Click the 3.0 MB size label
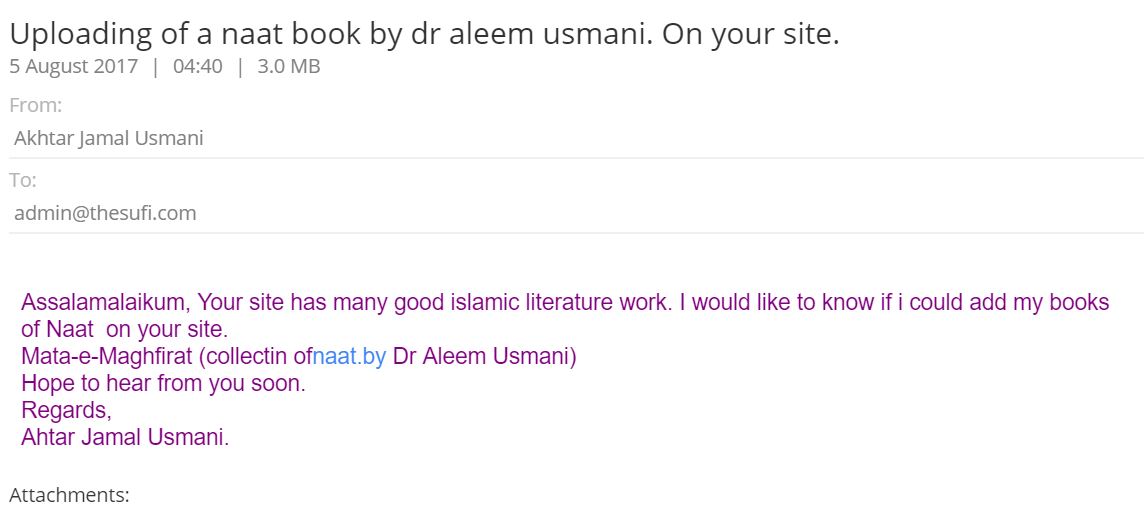This screenshot has width=1144, height=514. [x=289, y=66]
